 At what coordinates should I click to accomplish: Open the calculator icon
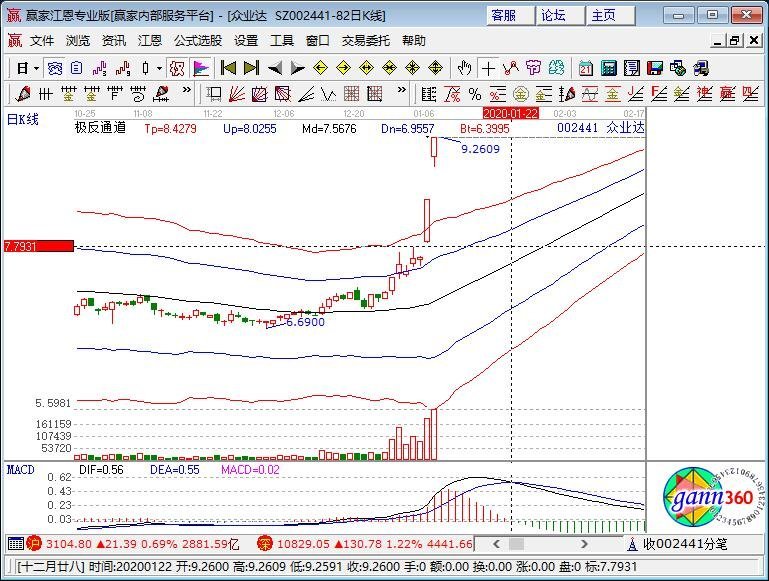point(609,68)
